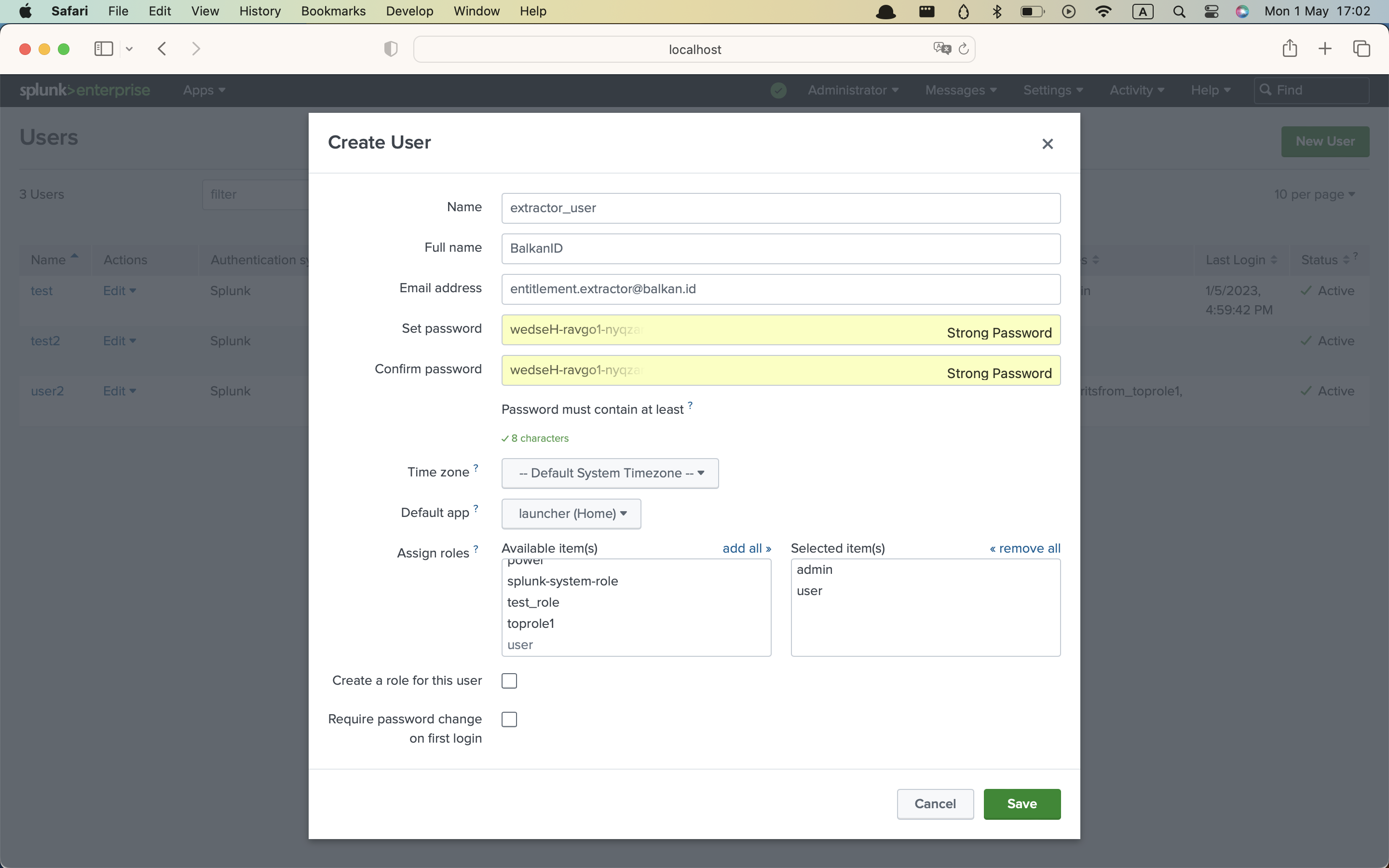Image resolution: width=1389 pixels, height=868 pixels.
Task: Close the Create User dialog with X
Action: point(1048,144)
